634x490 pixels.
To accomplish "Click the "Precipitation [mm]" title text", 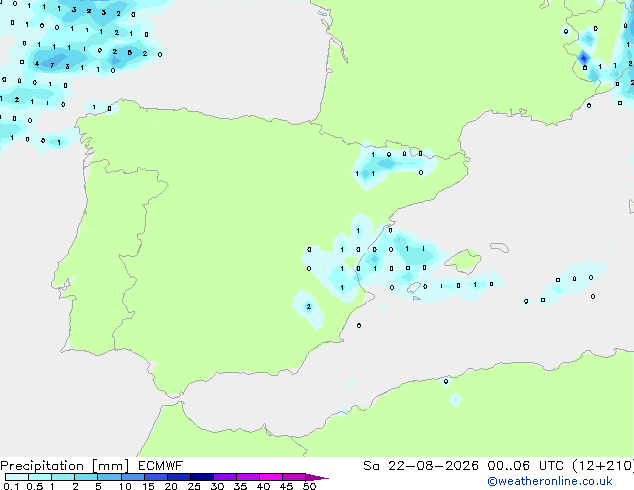I will [x=64, y=466].
